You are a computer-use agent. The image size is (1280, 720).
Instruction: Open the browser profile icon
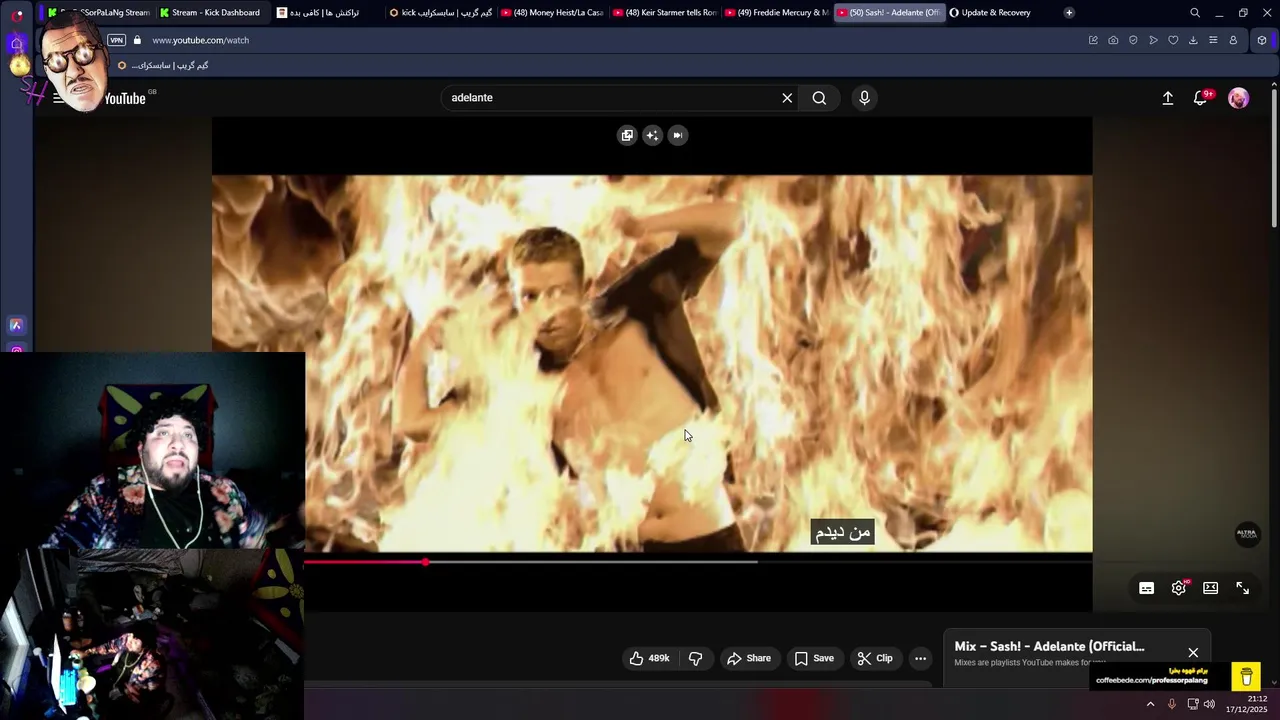click(x=1233, y=40)
